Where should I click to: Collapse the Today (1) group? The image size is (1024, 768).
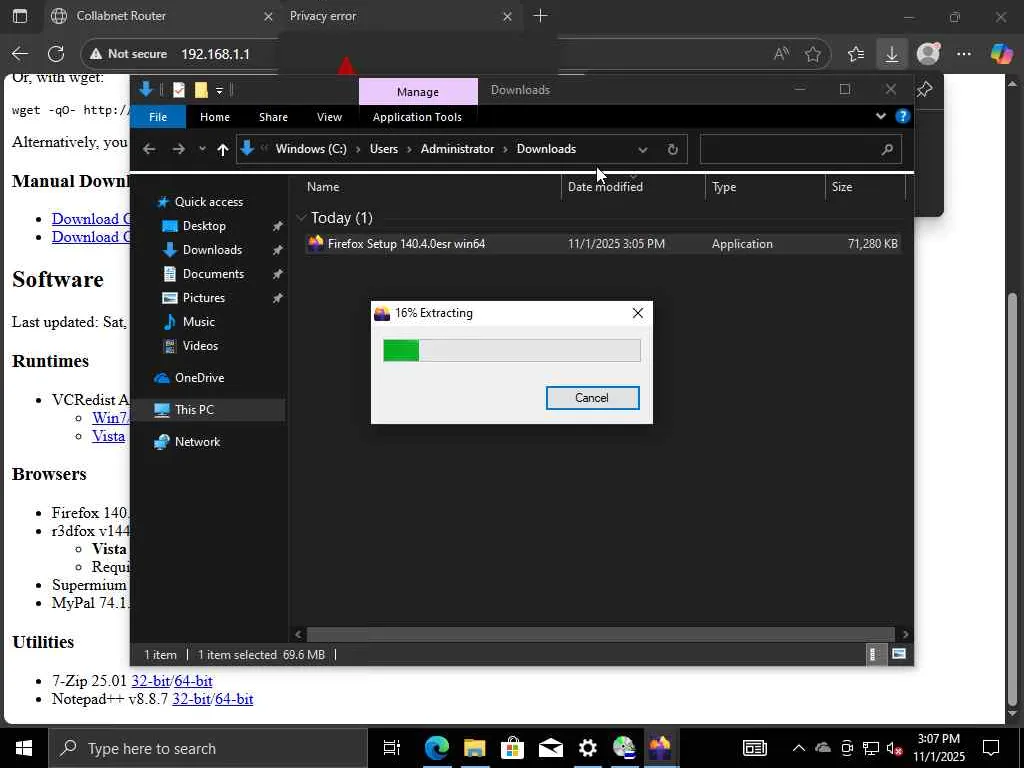(x=302, y=217)
